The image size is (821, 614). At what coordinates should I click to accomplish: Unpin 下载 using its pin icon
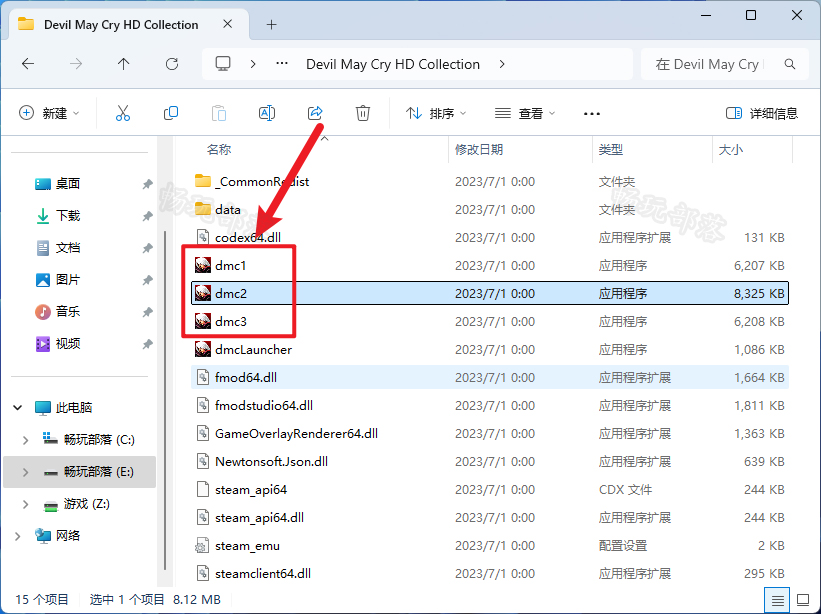tap(147, 216)
